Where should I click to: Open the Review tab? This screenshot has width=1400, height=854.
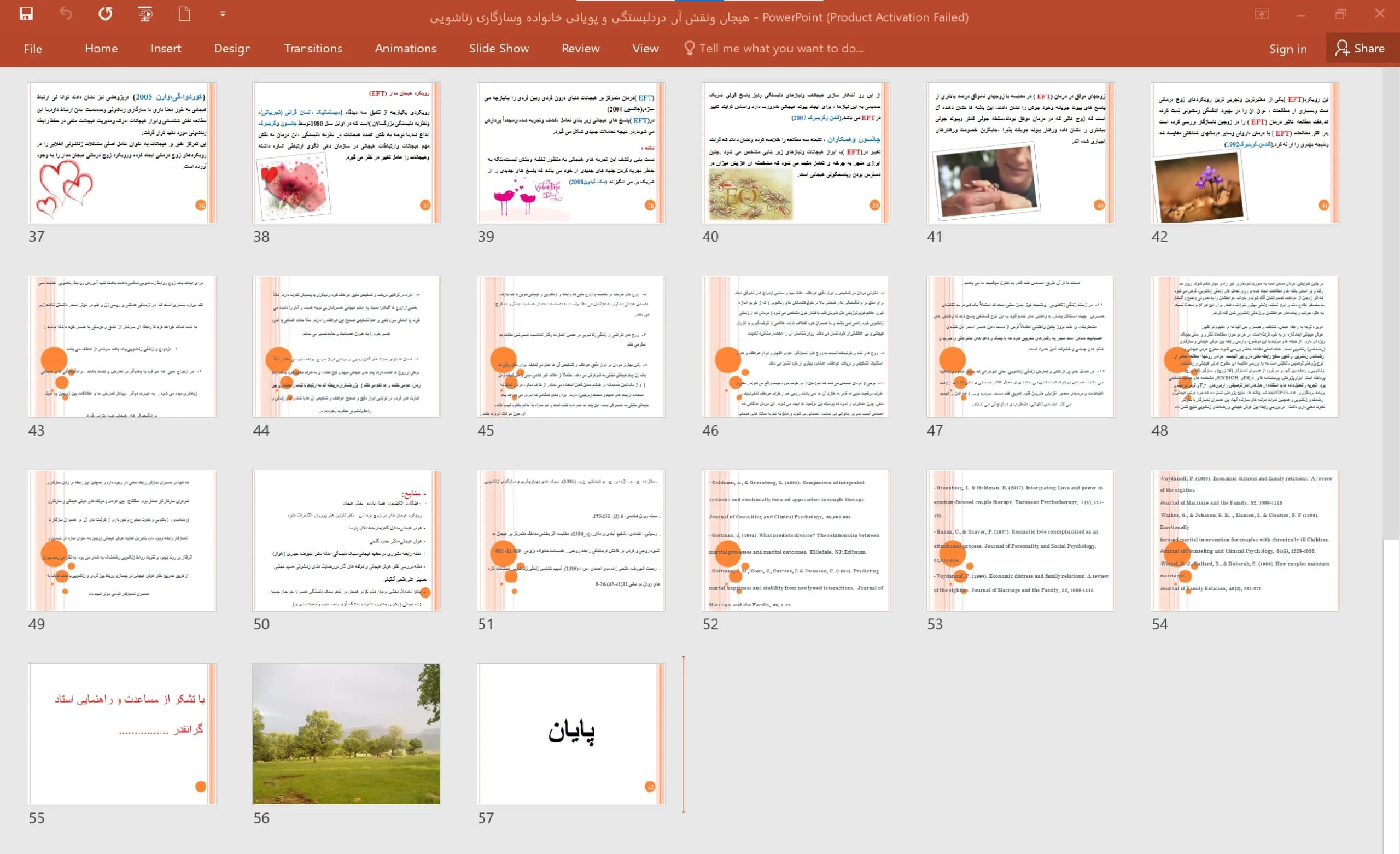tap(580, 49)
